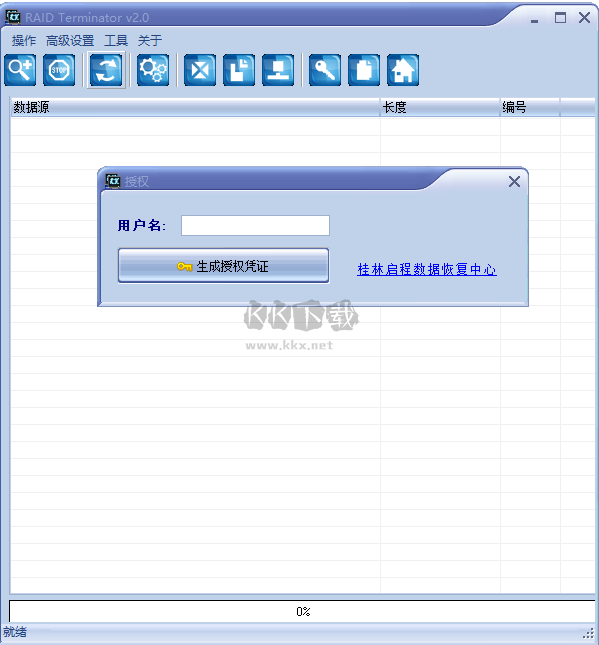Open the 高级设置 menu
The width and height of the screenshot is (599, 645).
[70, 40]
